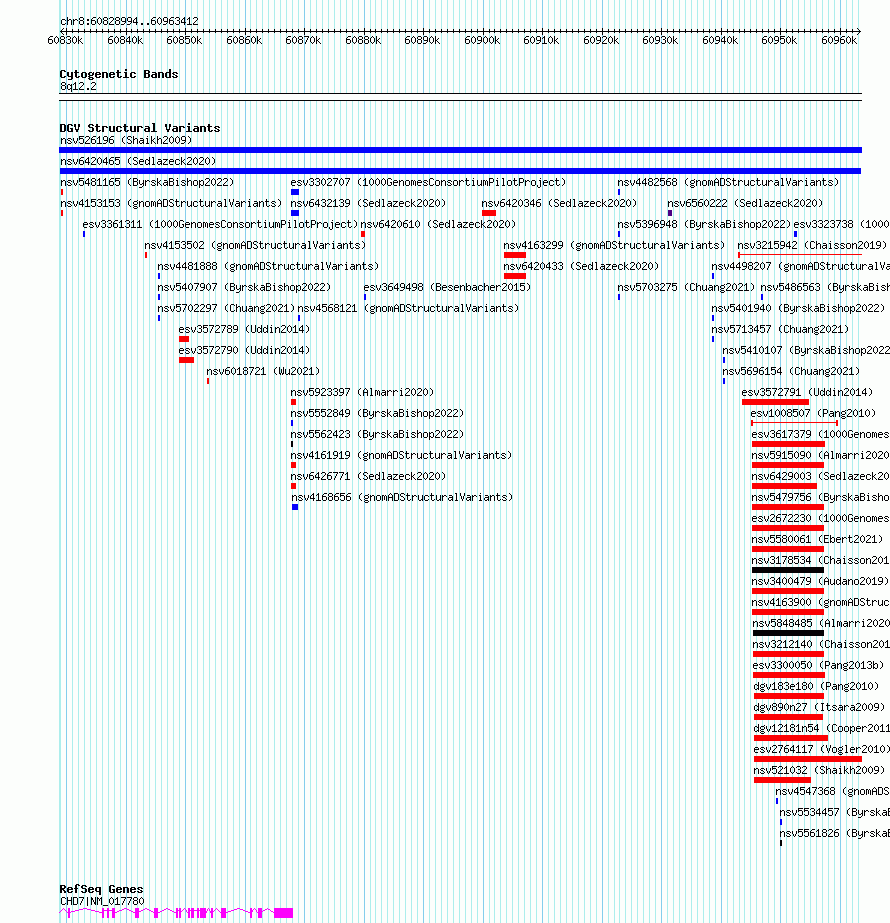This screenshot has height=923, width=890.
Task: Click nsv521032 (Shaikh2009) label
Action: pos(819,771)
